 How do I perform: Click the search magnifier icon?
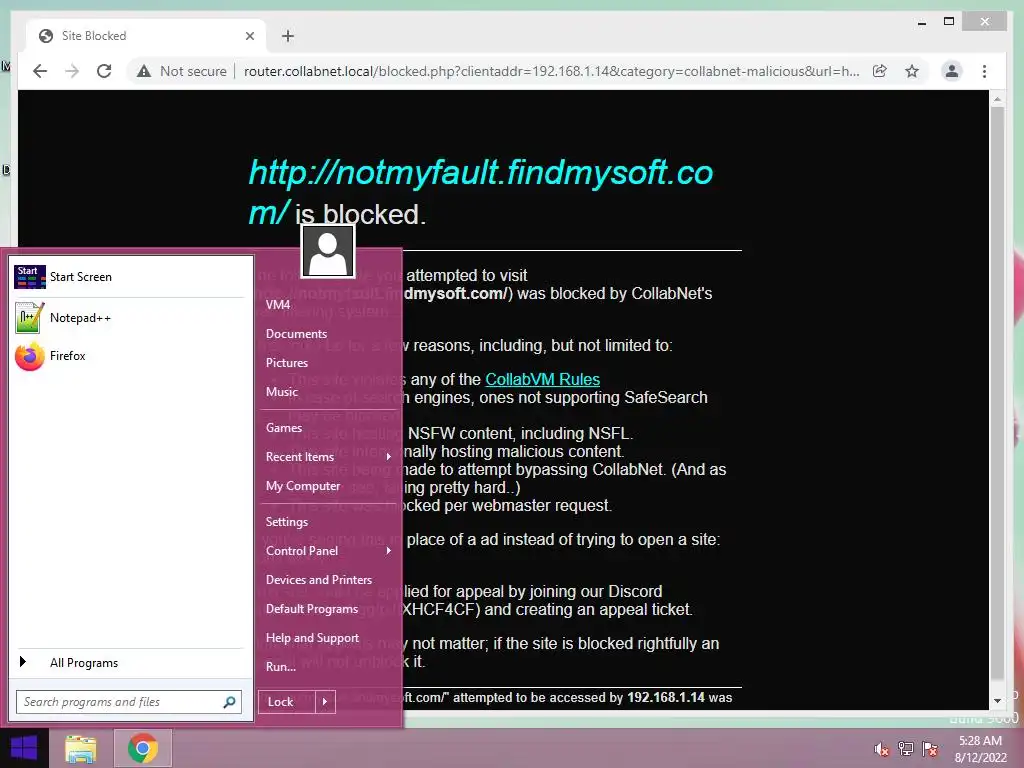click(x=229, y=702)
